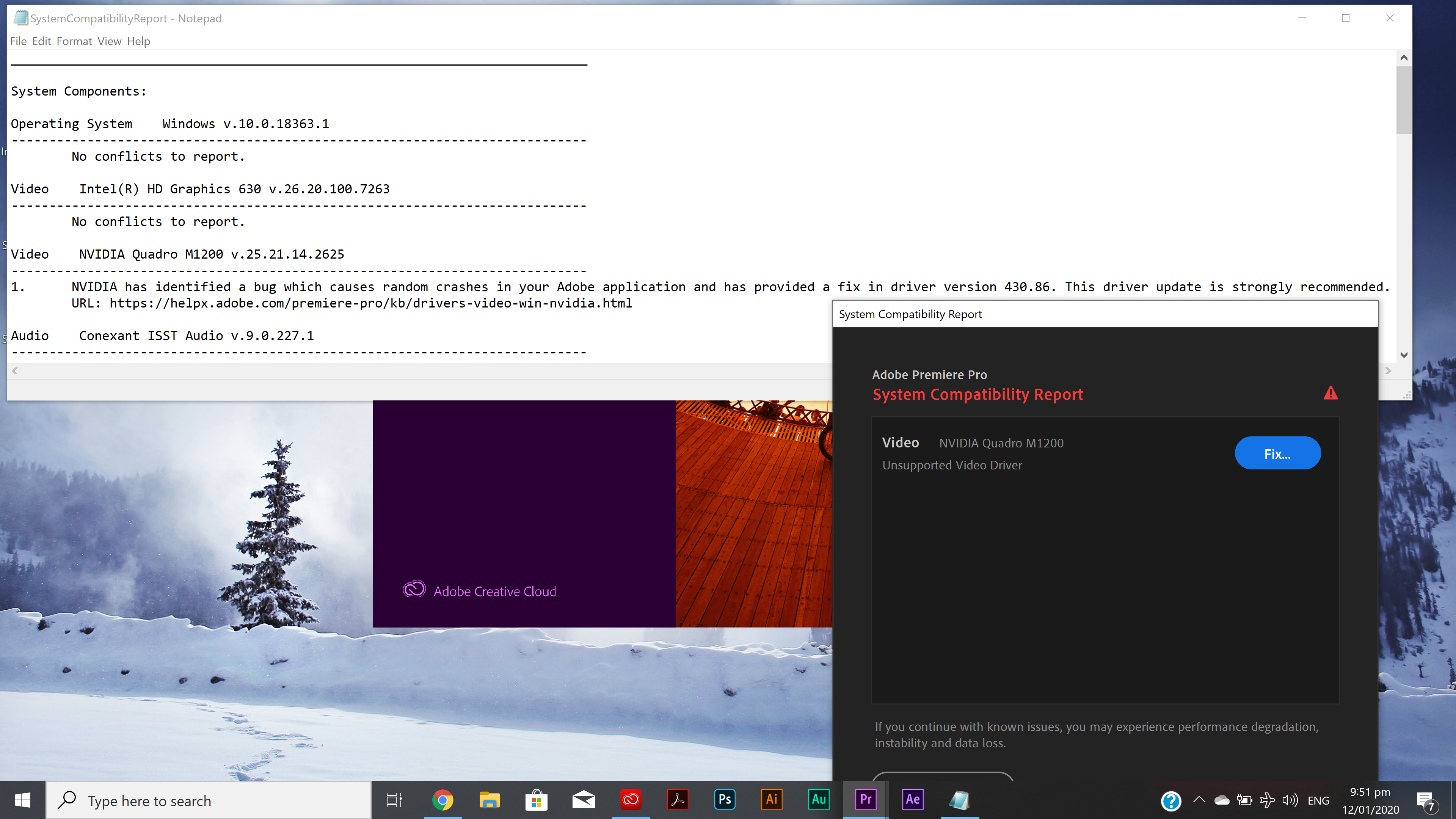
Task: Click Notepad vertical scrollbar thumb
Action: tap(1403, 100)
